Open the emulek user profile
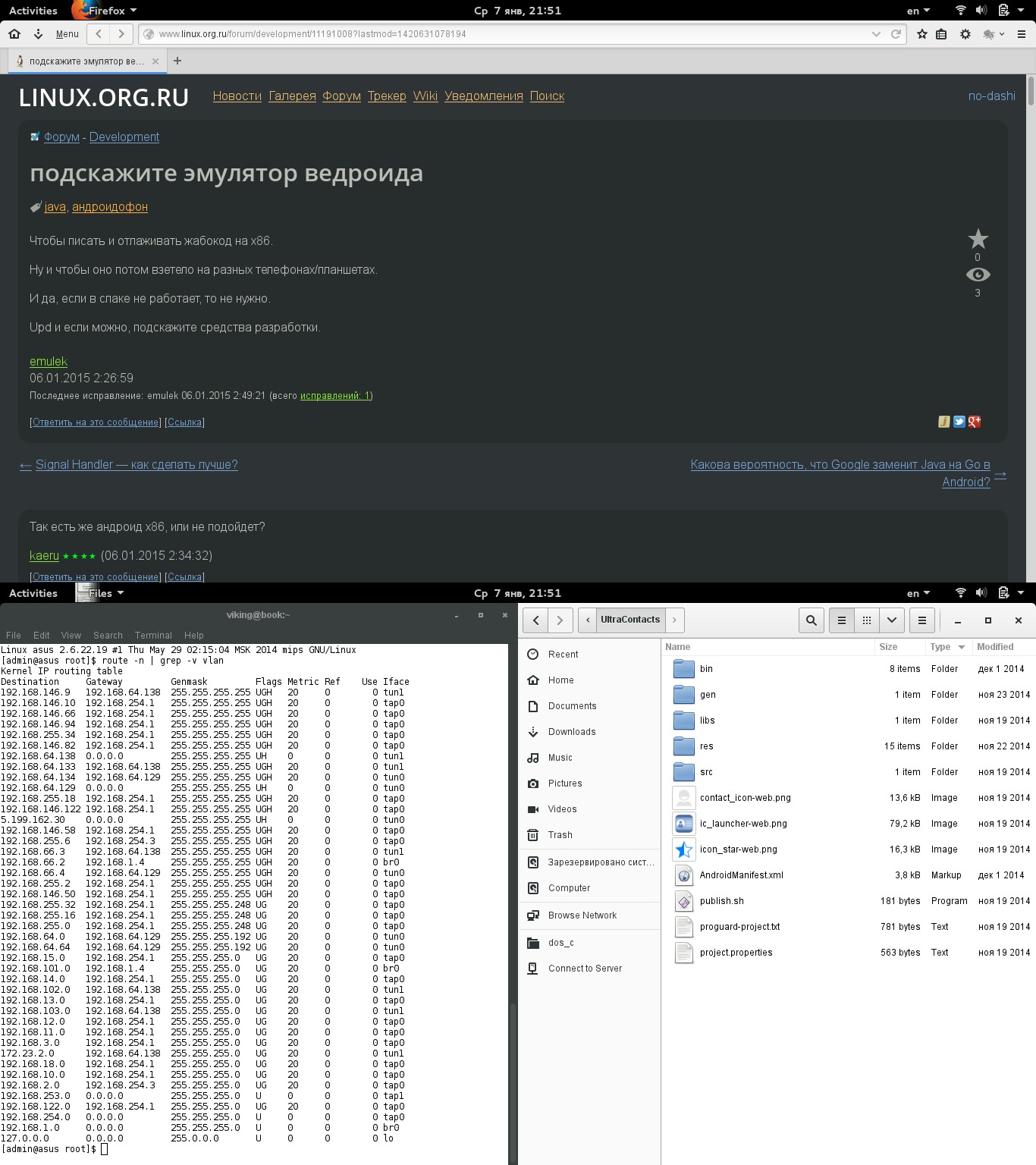 click(49, 362)
